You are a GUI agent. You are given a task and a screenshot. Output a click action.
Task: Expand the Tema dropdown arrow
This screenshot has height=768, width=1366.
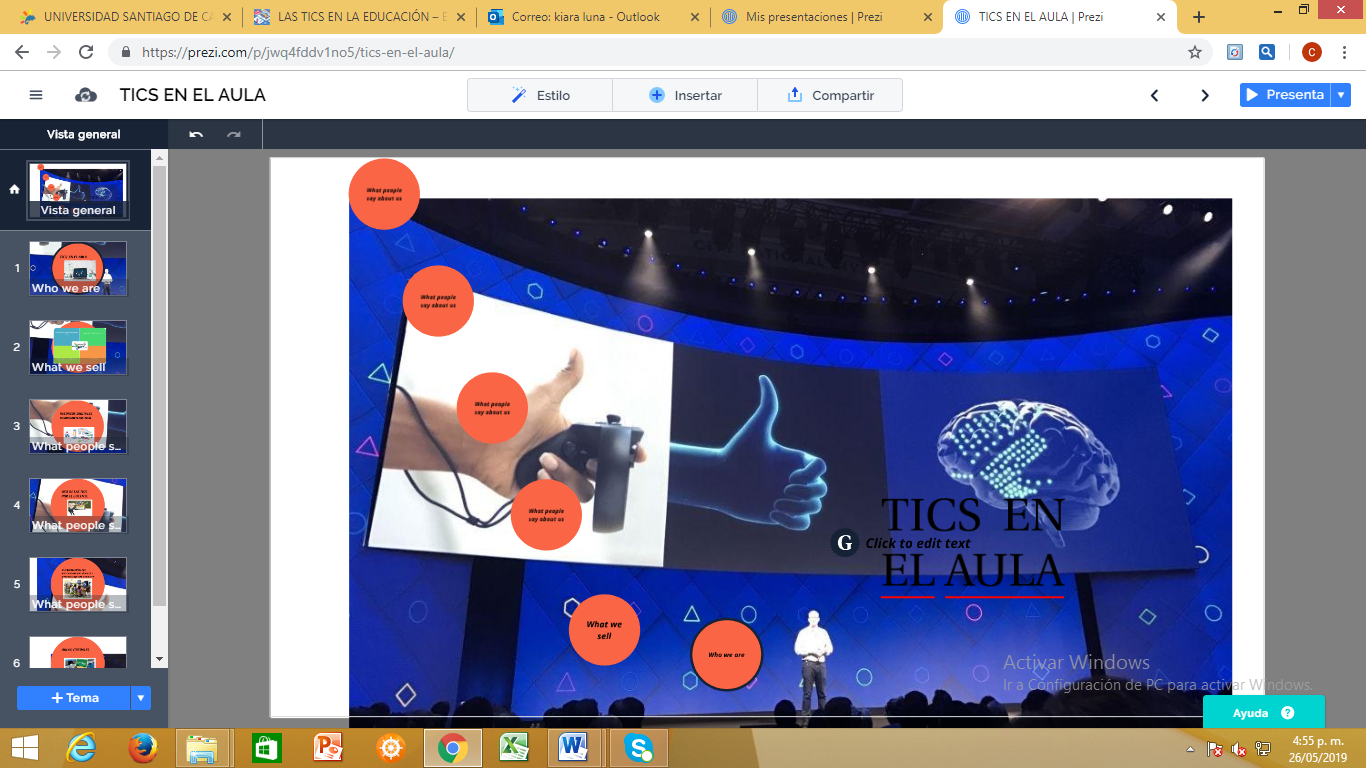(x=141, y=698)
